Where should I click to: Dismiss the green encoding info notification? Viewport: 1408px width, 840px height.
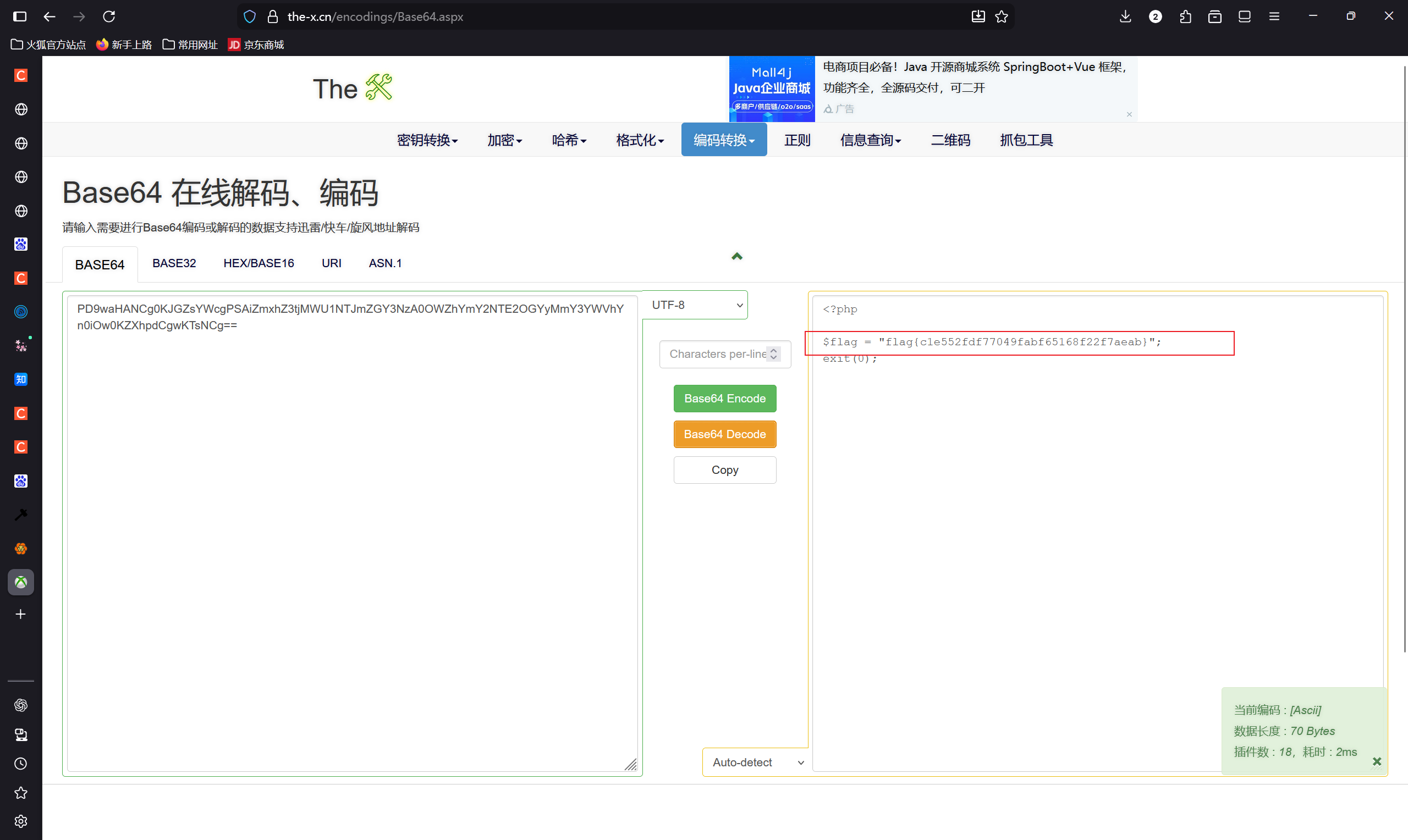tap(1377, 762)
